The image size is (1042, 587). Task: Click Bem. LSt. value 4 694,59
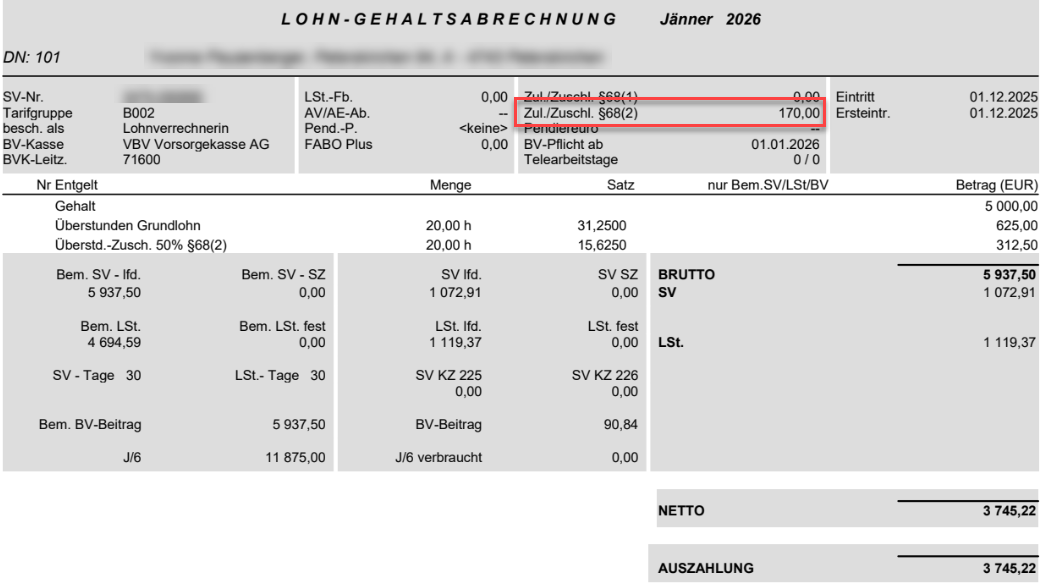click(114, 342)
